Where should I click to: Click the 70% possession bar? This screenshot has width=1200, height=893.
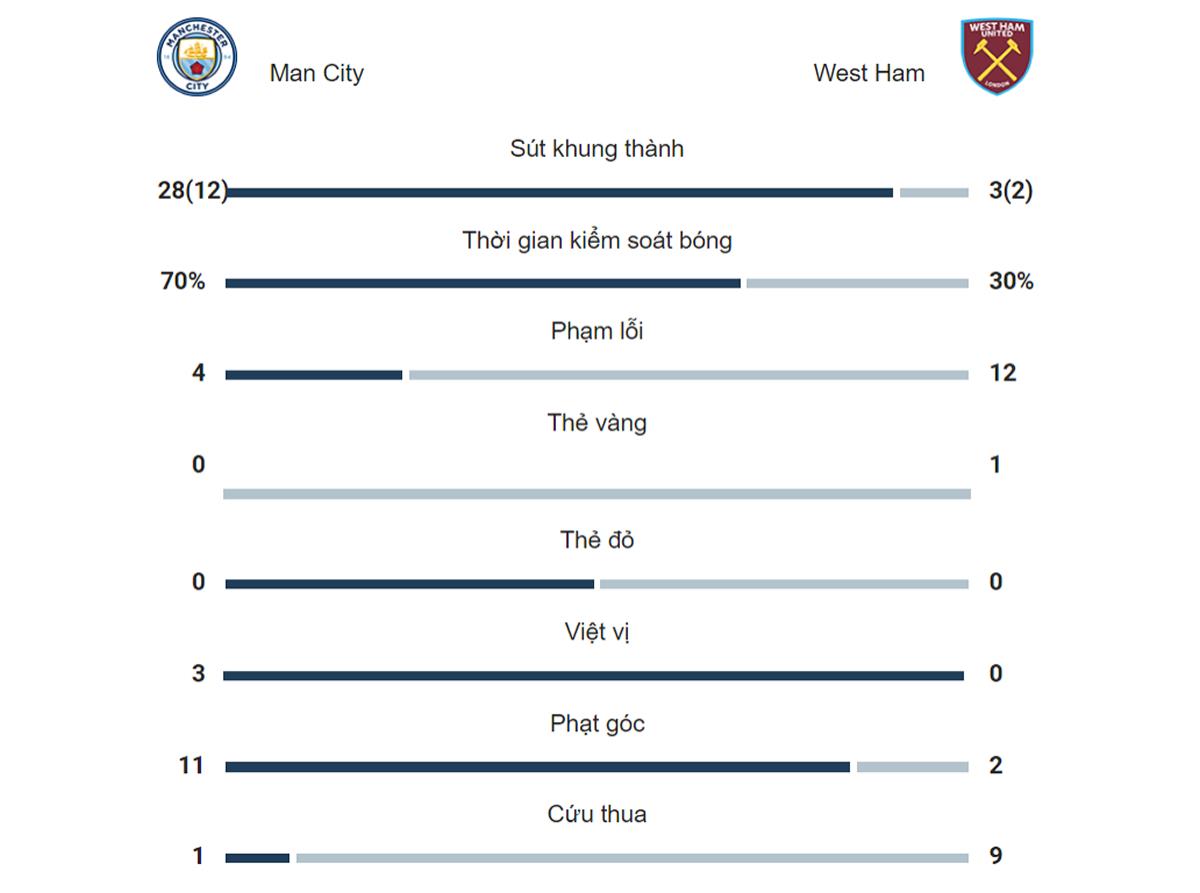click(597, 283)
